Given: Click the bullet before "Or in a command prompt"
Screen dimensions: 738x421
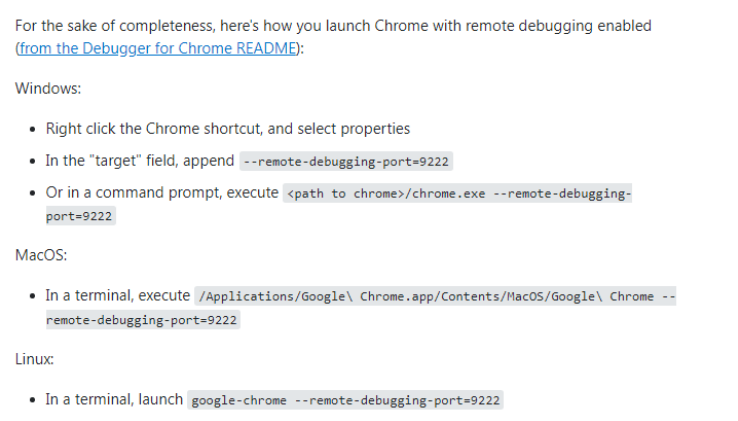Looking at the screenshot, I should coord(34,193).
